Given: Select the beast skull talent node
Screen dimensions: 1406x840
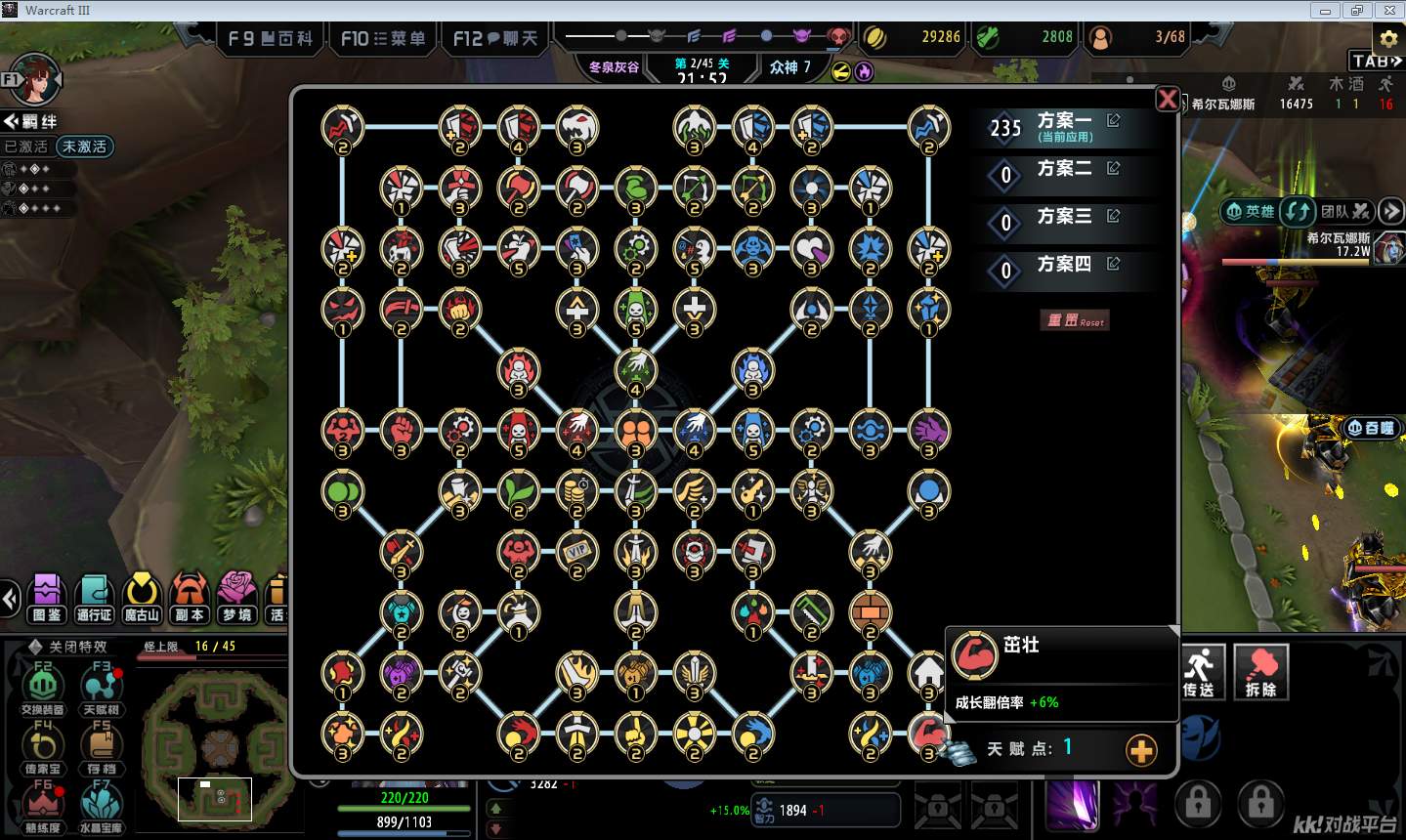Looking at the screenshot, I should pos(577,128).
